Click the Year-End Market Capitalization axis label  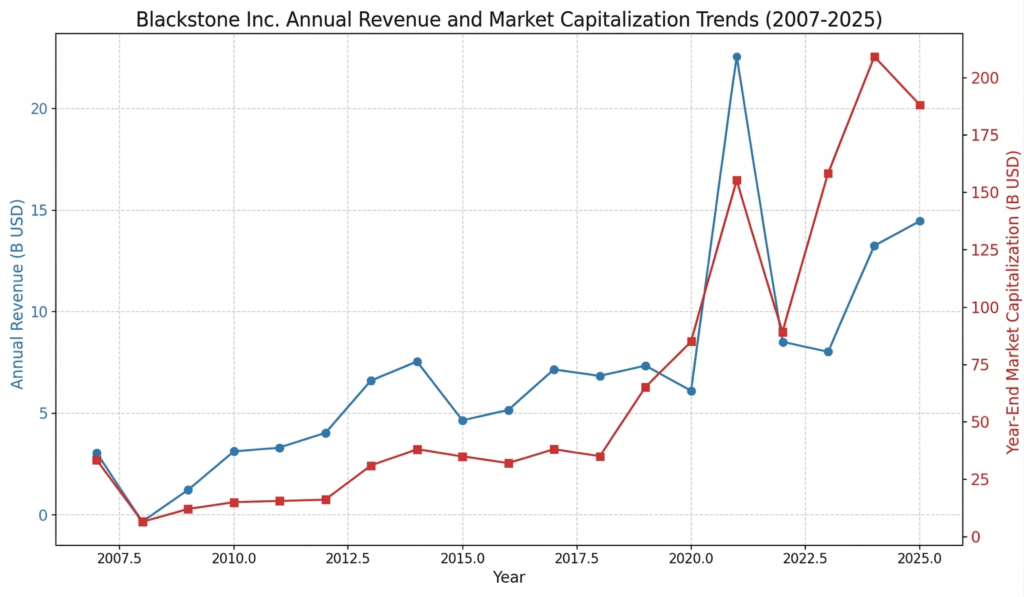click(x=1013, y=290)
